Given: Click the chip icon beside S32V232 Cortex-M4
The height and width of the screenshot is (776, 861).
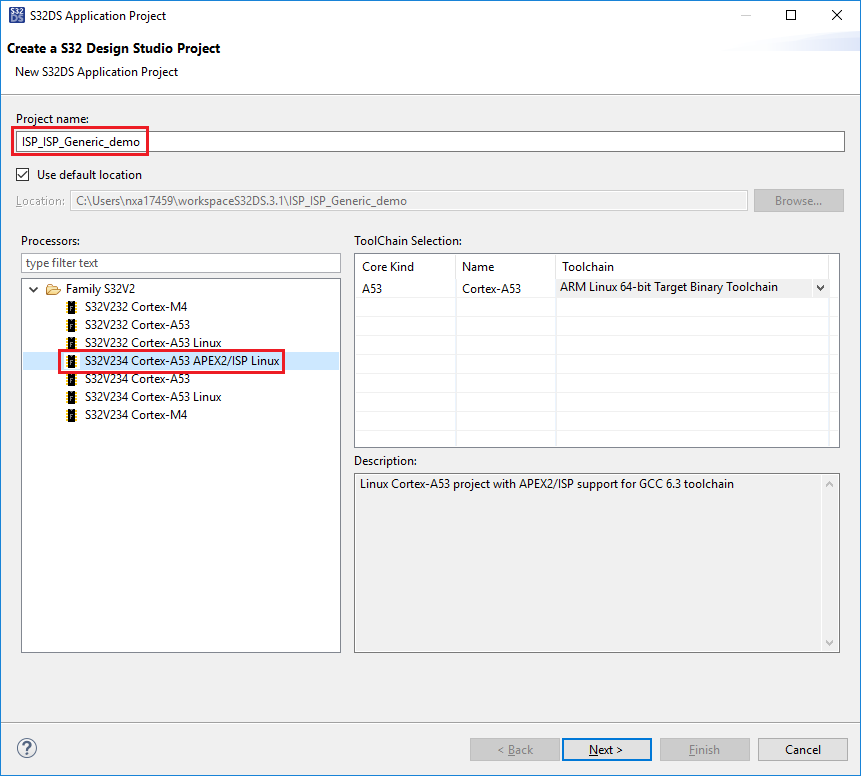Looking at the screenshot, I should pos(71,307).
